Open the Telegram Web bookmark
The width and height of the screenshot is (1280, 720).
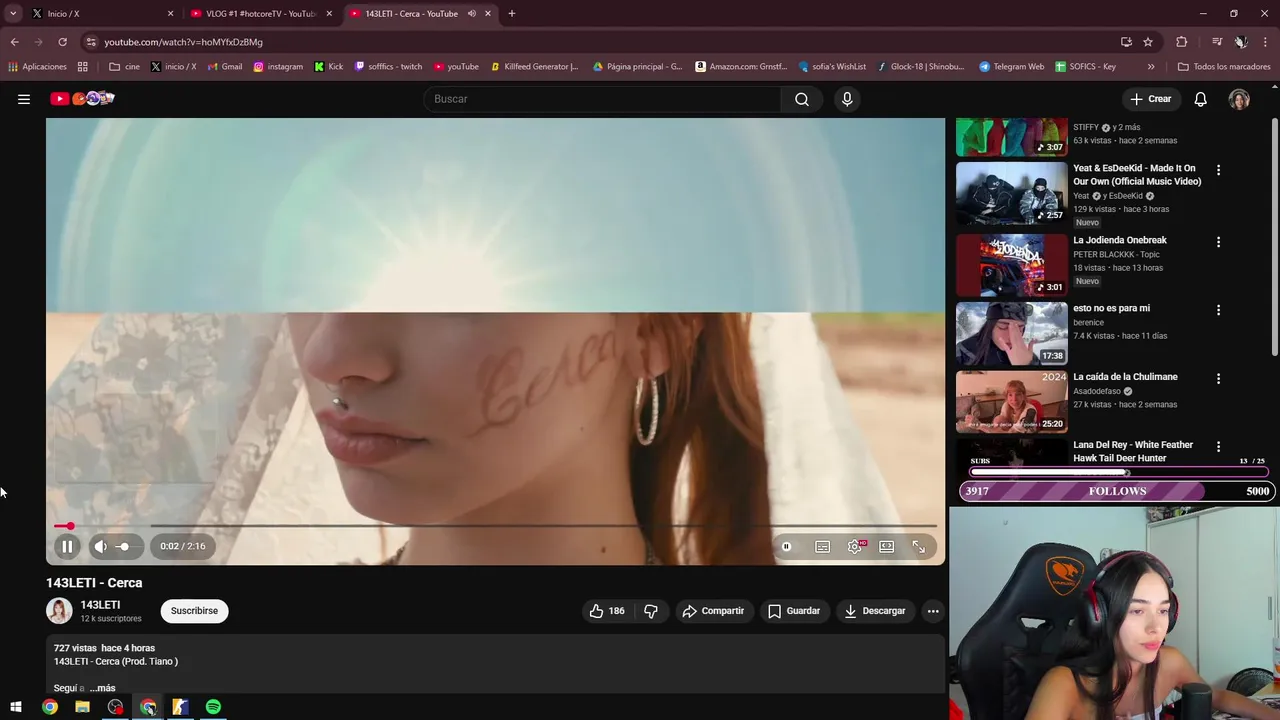[1011, 67]
